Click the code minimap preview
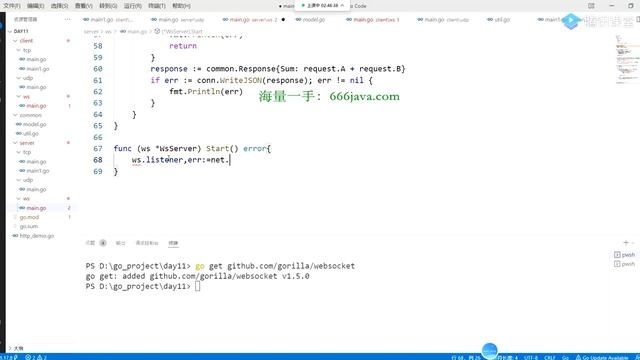640x360 pixels. 627,59
